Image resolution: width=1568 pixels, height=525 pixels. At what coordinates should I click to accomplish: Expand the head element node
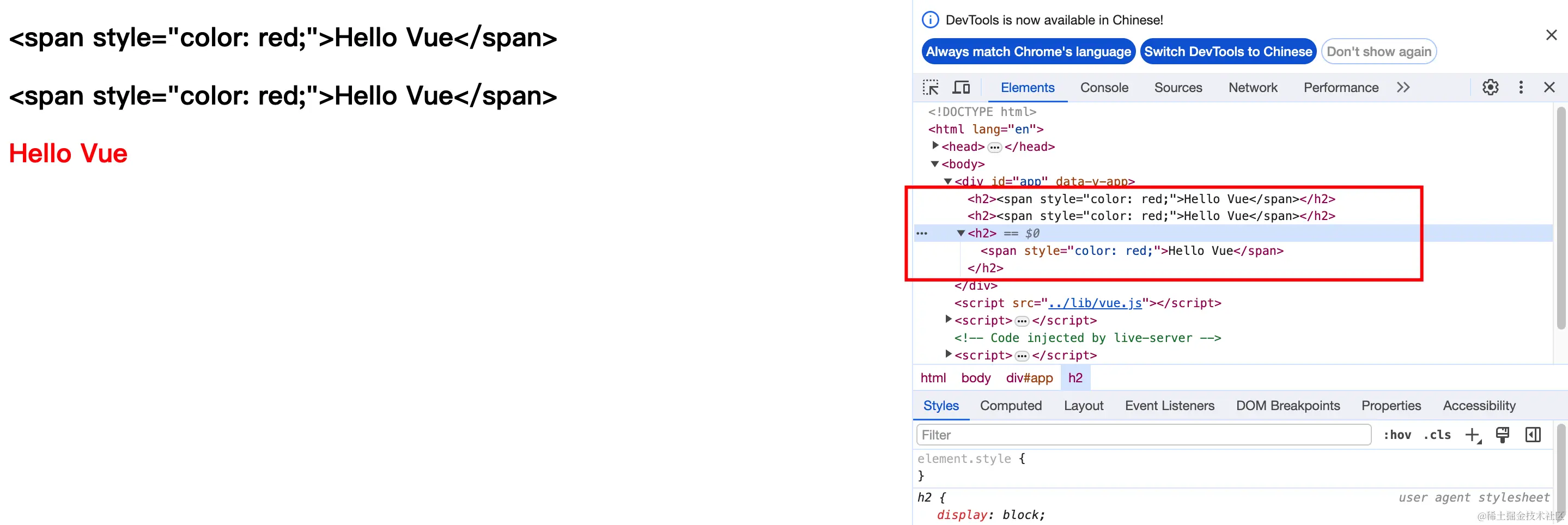click(935, 146)
